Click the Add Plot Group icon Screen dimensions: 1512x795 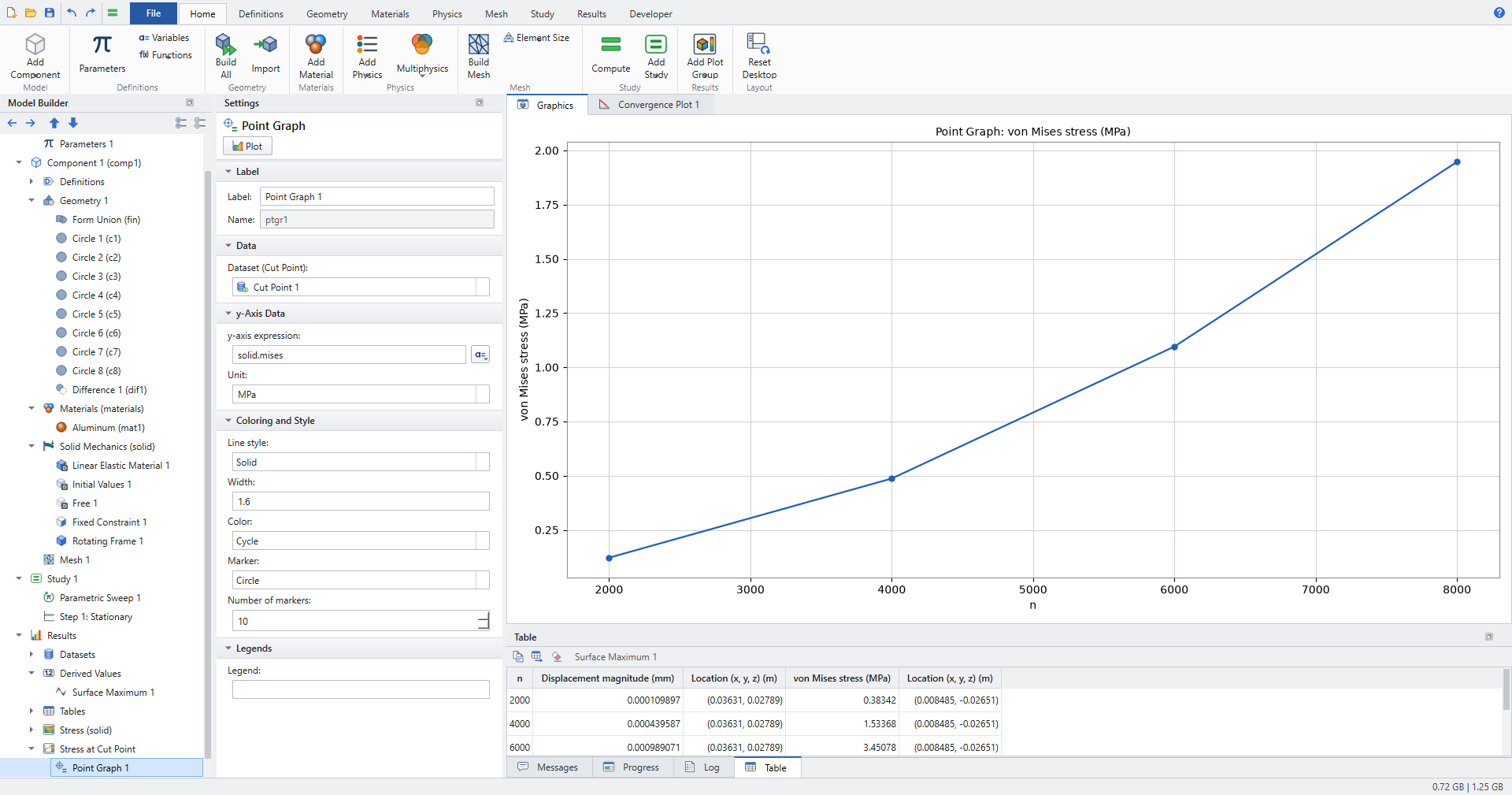pyautogui.click(x=705, y=44)
